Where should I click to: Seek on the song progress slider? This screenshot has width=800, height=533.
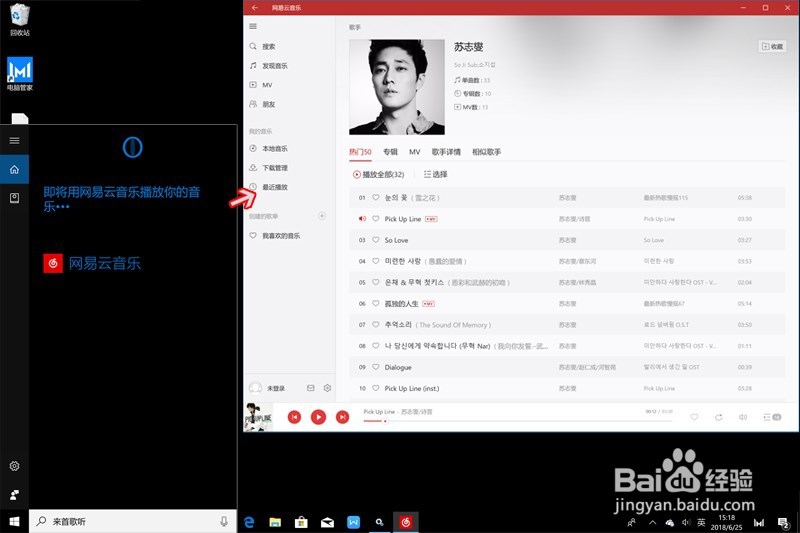point(518,421)
